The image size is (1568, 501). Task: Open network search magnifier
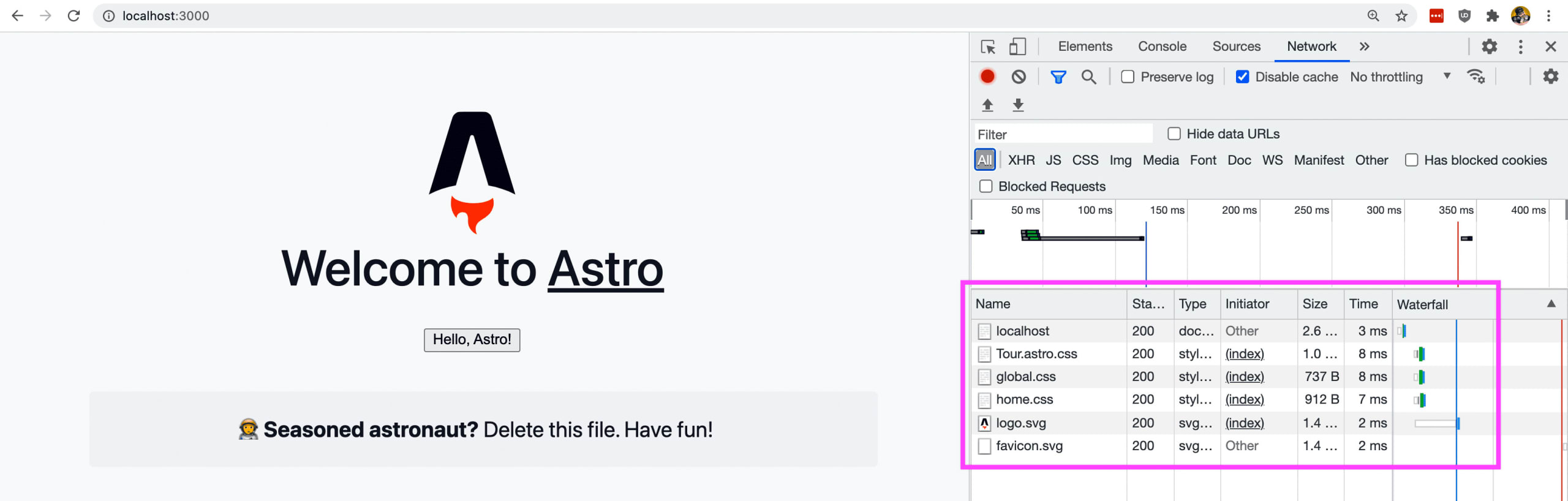tap(1088, 77)
